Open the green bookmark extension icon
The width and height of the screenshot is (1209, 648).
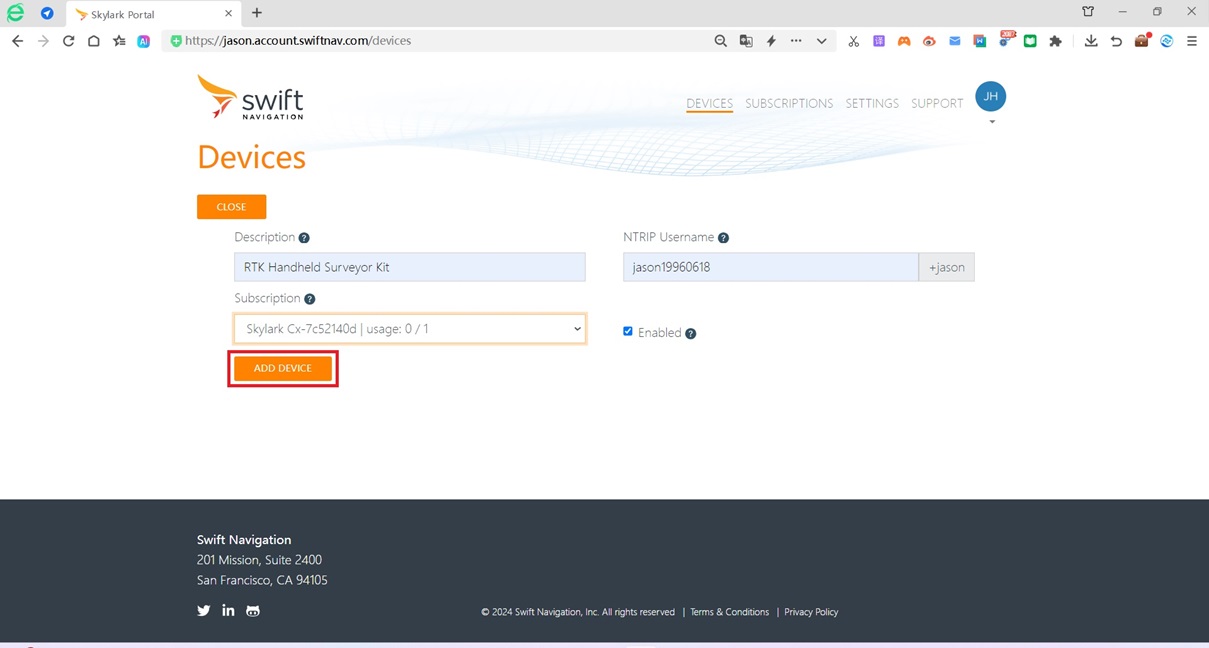1030,41
